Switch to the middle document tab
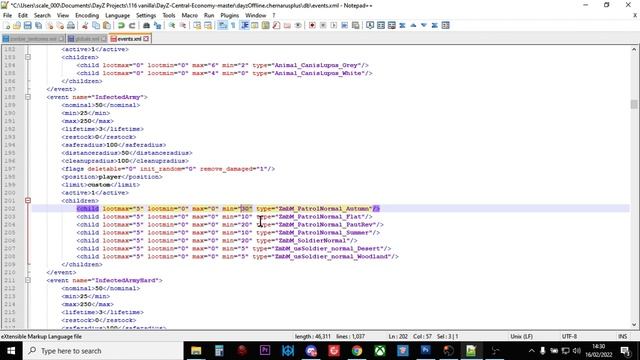This screenshot has width=640, height=360. tap(87, 38)
